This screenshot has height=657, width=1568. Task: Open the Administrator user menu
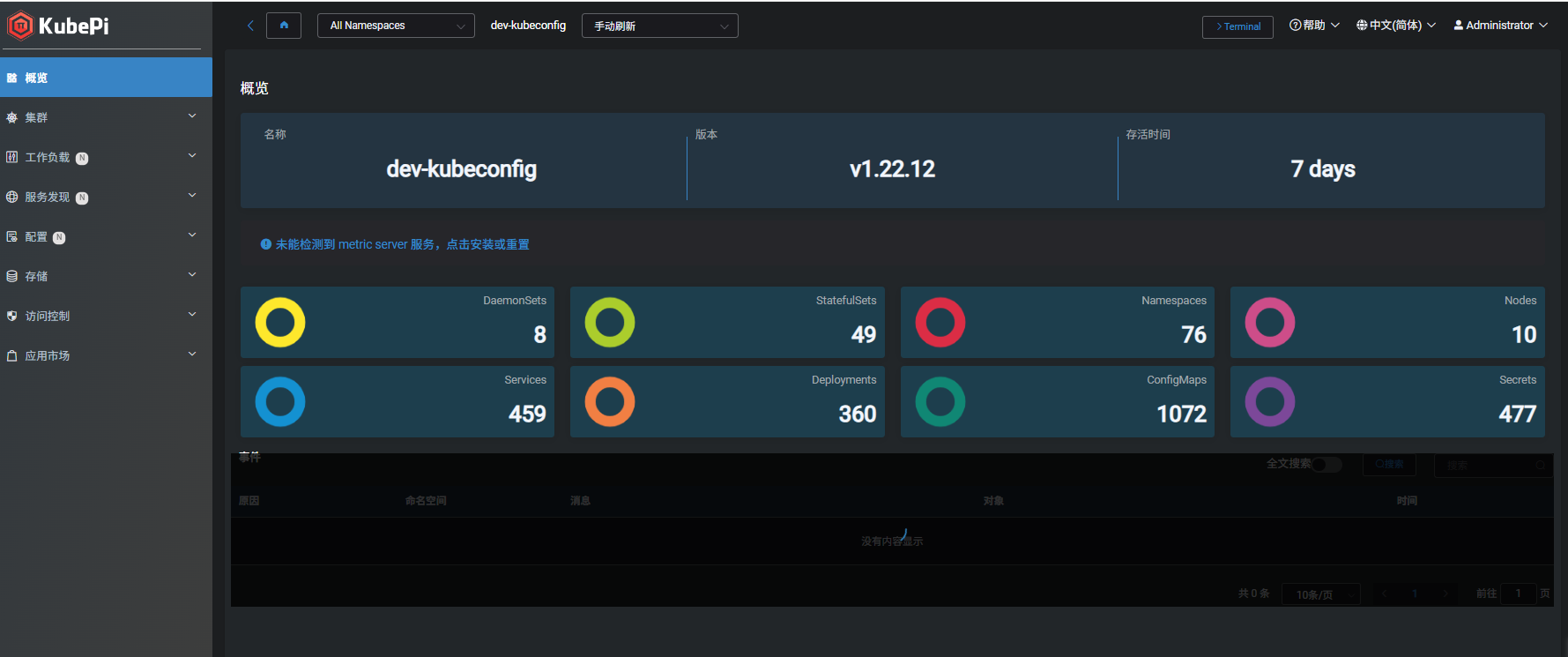[1500, 26]
